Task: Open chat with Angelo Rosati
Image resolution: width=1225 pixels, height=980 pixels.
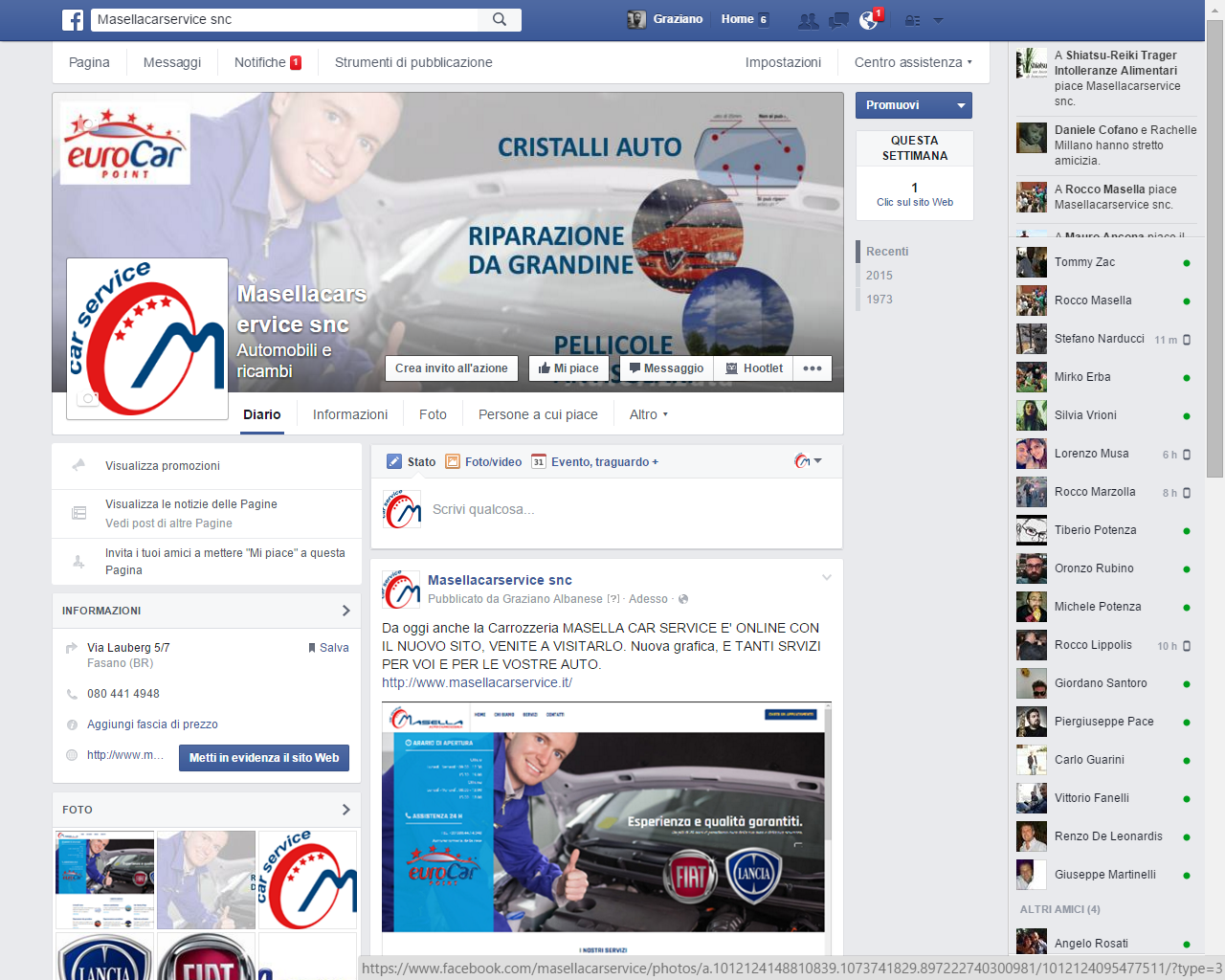Action: click(x=1104, y=944)
